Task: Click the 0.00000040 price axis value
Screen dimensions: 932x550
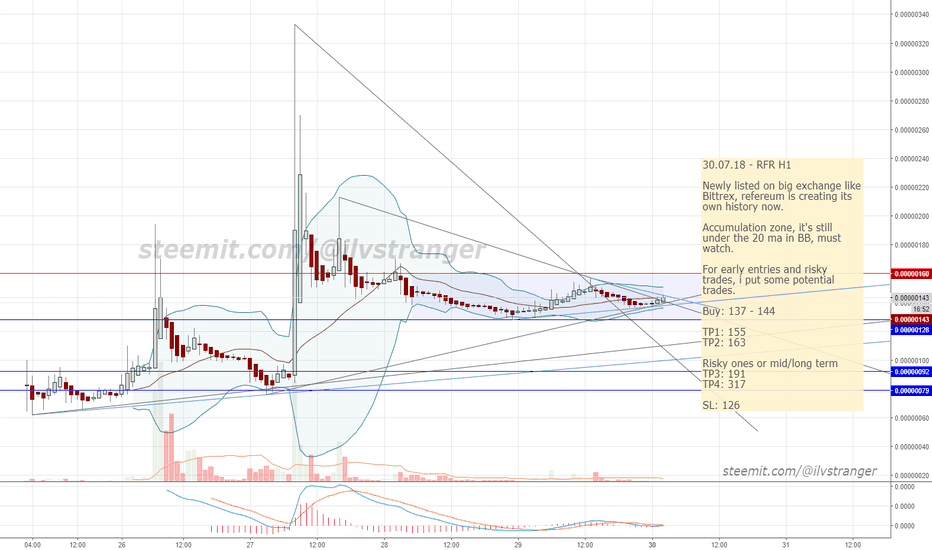Action: click(912, 447)
